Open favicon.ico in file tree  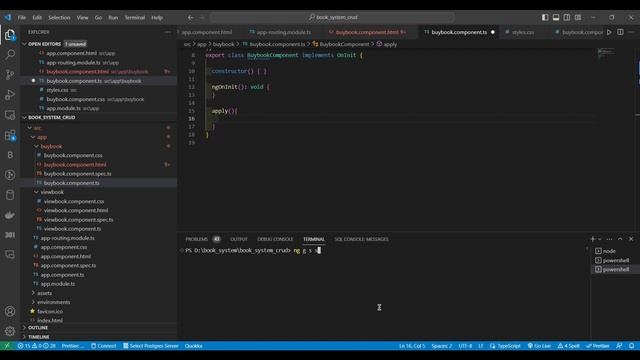tap(50, 311)
